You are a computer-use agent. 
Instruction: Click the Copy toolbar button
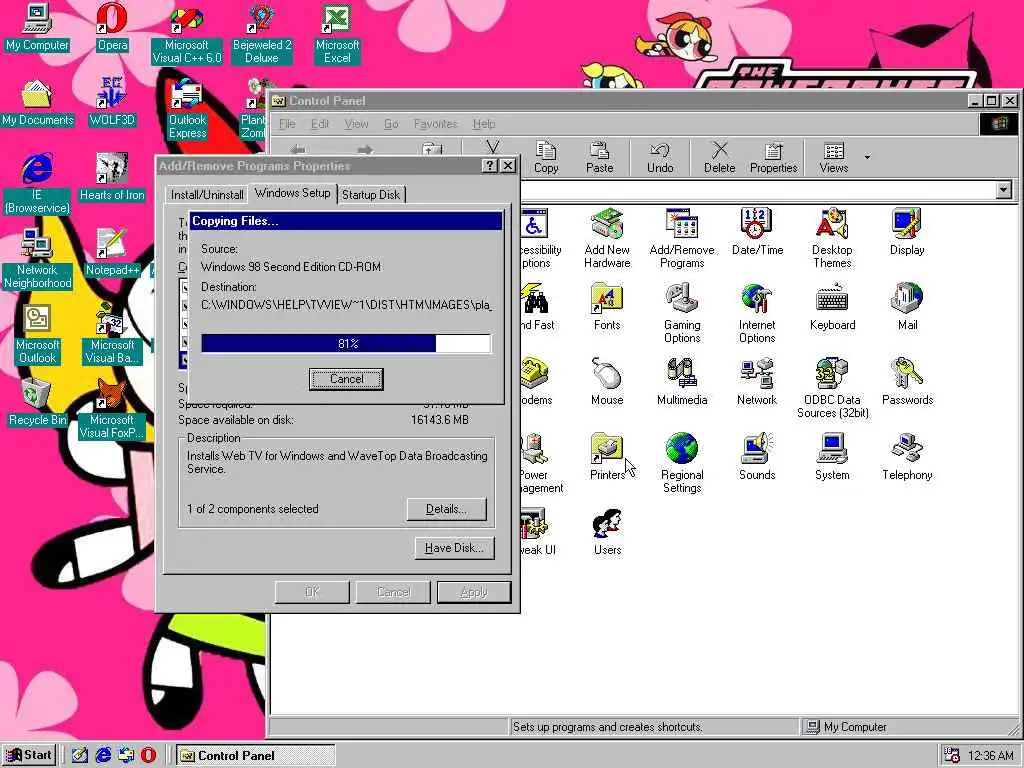[546, 157]
